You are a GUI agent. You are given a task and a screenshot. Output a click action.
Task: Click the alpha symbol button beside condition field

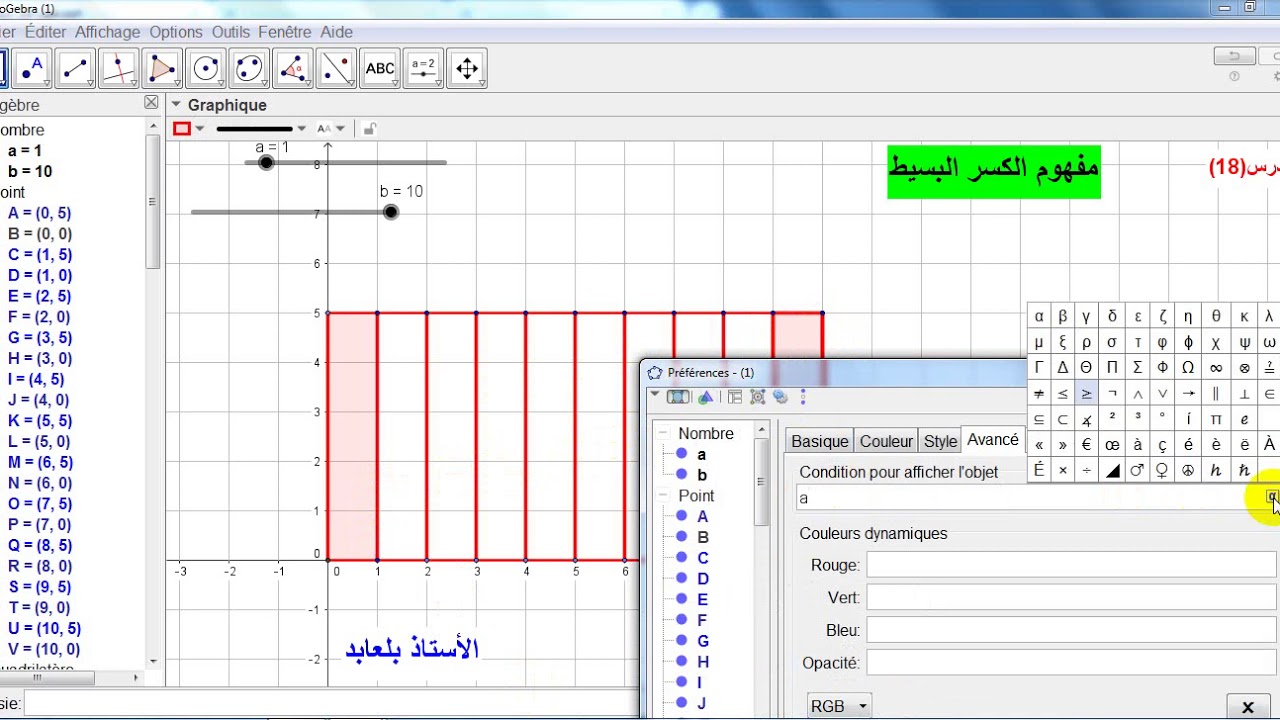coord(1272,497)
